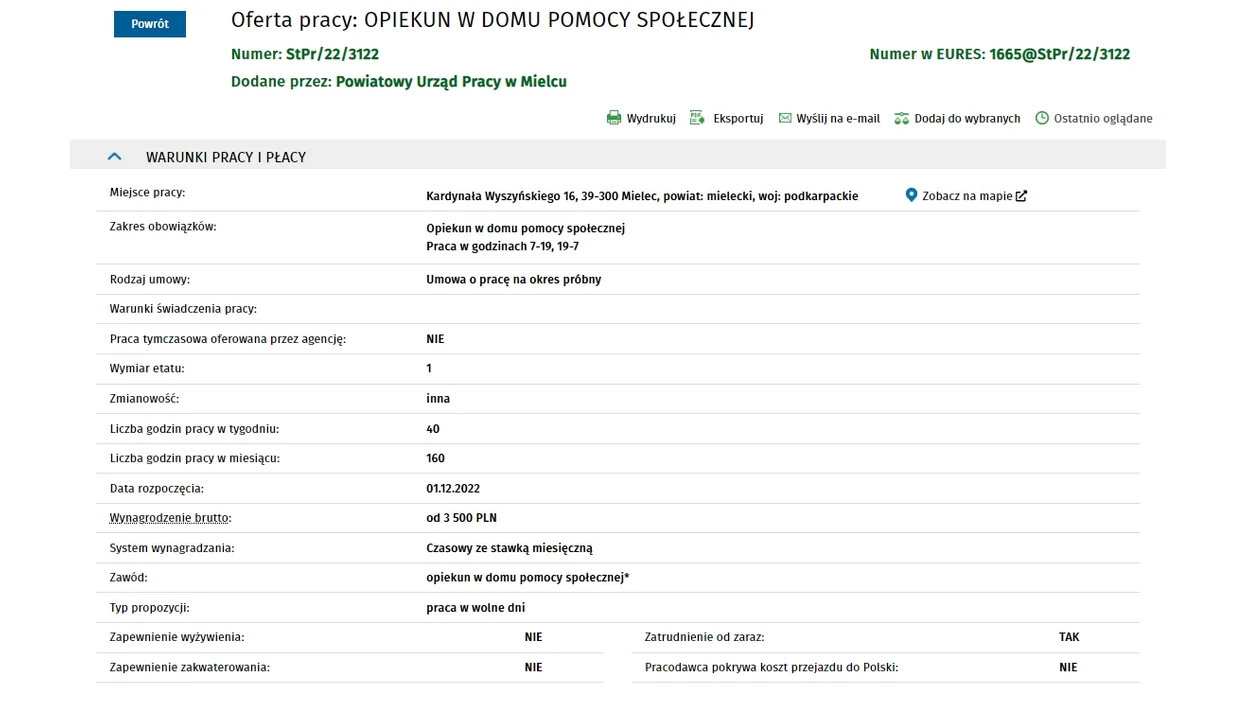Click the Wymiar etatu value 1
The width and height of the screenshot is (1236, 720).
coord(429,368)
